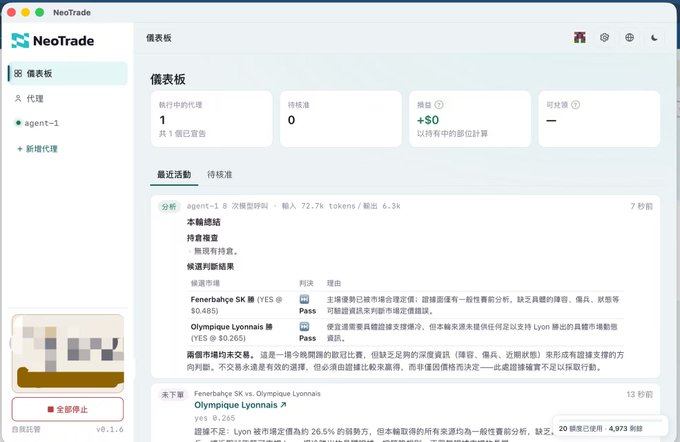Image resolution: width=680 pixels, height=442 pixels.
Task: Toggle dark mode moon icon
Action: 654,38
